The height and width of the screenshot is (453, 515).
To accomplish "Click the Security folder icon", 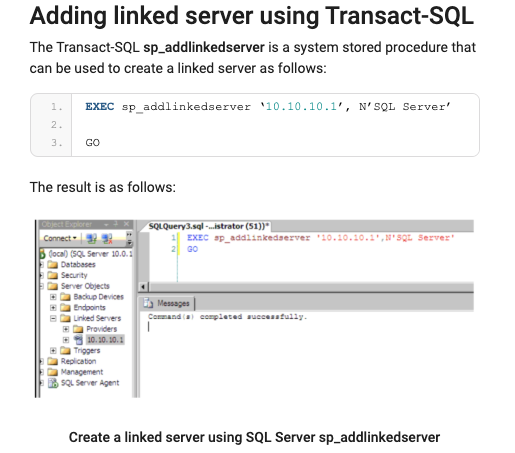I will (x=52, y=275).
